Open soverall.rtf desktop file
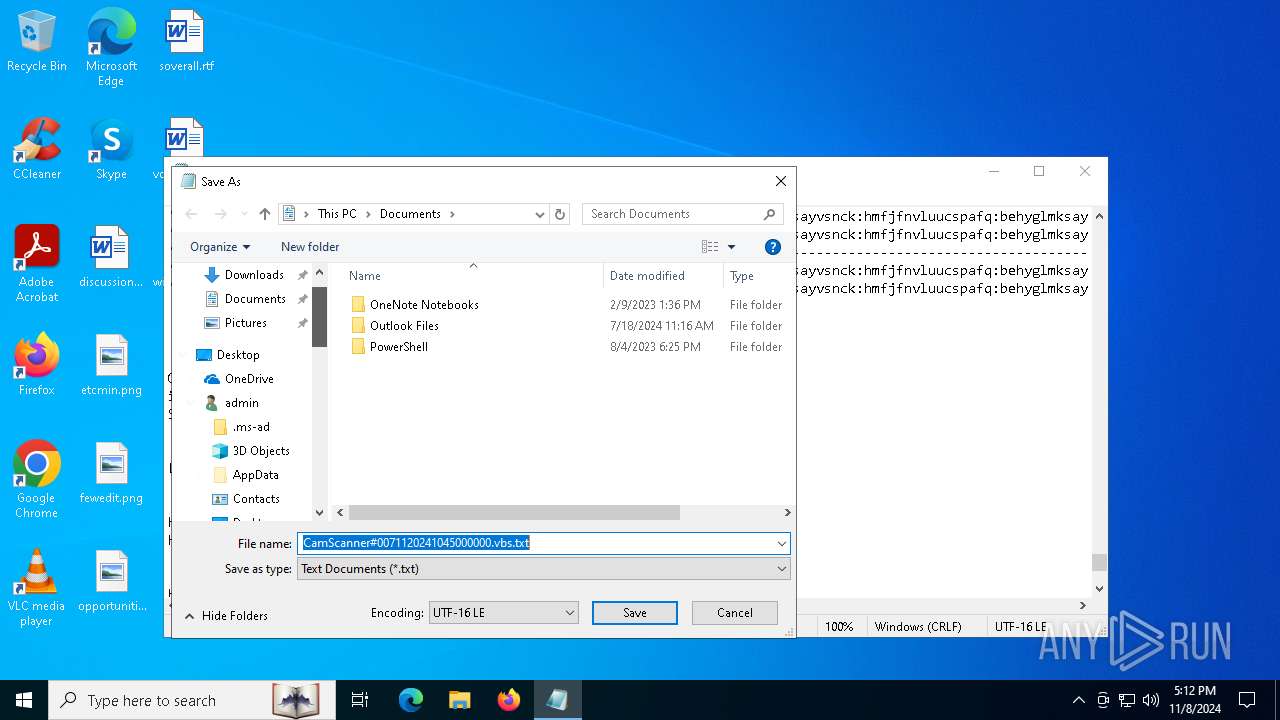This screenshot has height=720, width=1280. [186, 42]
